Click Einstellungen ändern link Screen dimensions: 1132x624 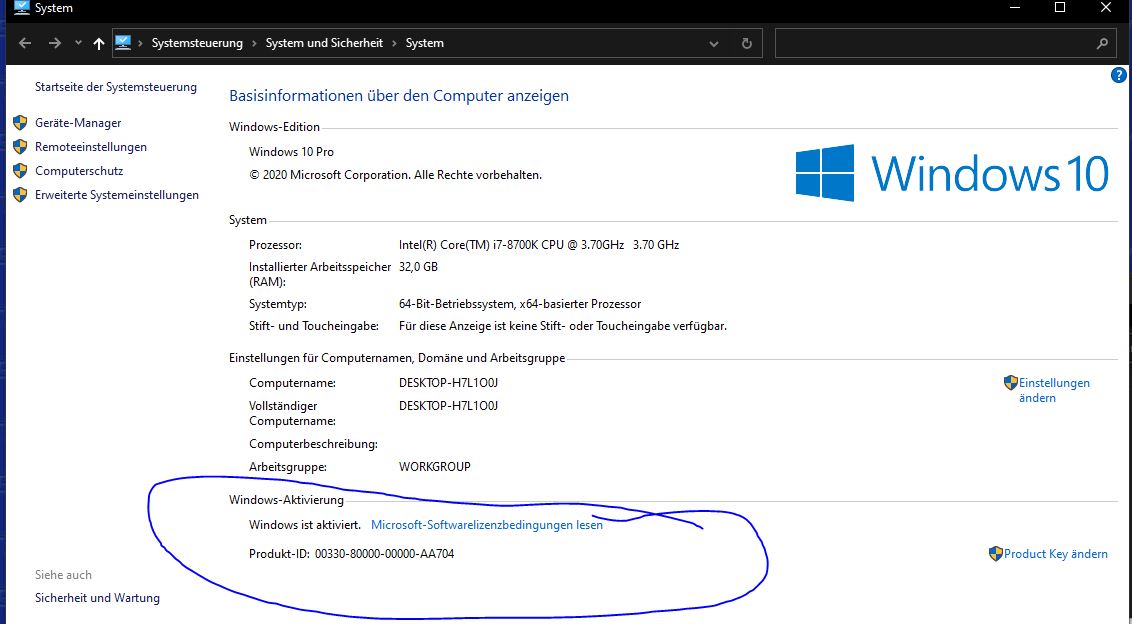[1054, 390]
